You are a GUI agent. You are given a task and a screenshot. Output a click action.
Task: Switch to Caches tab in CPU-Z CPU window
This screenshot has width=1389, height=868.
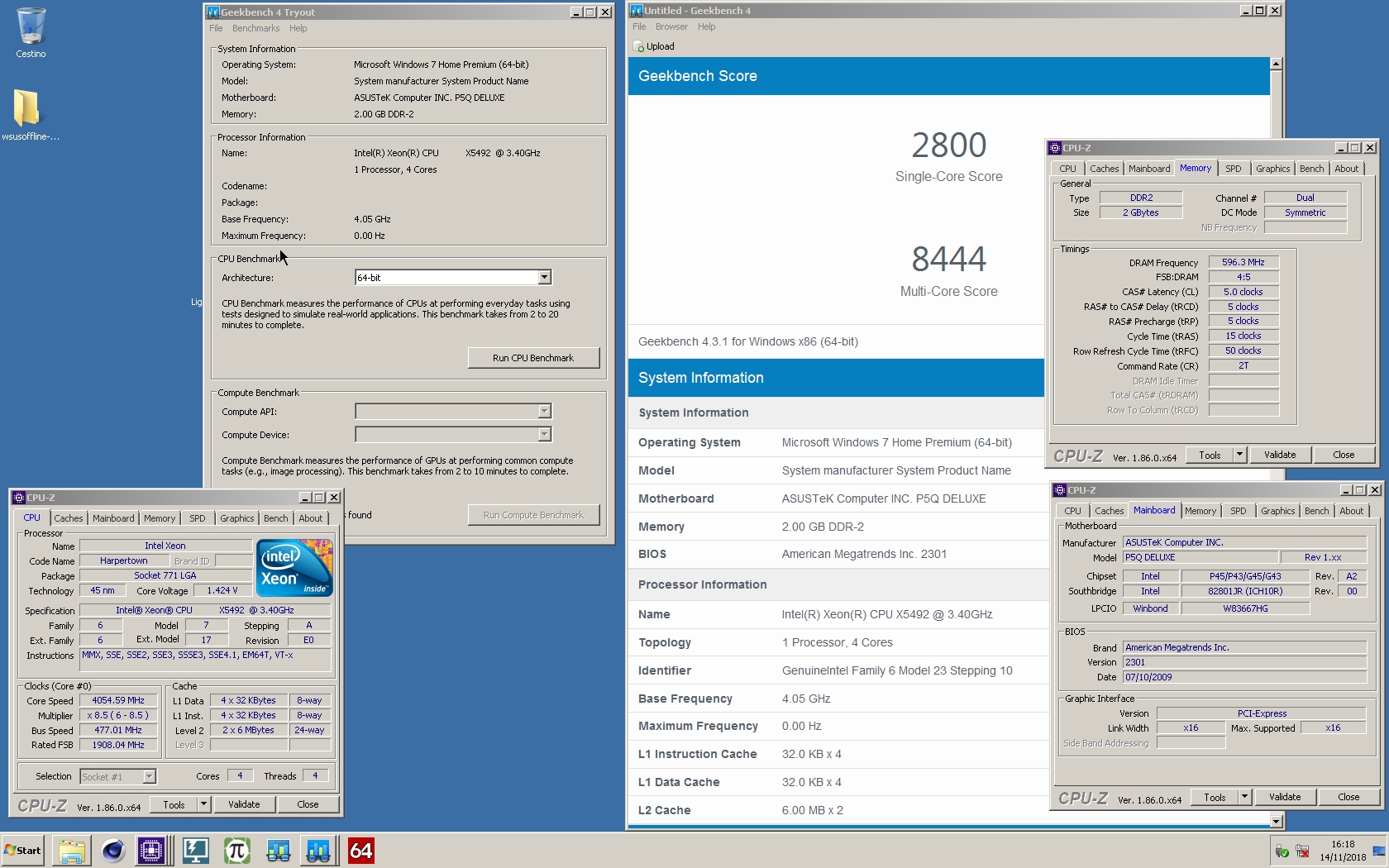tap(69, 518)
